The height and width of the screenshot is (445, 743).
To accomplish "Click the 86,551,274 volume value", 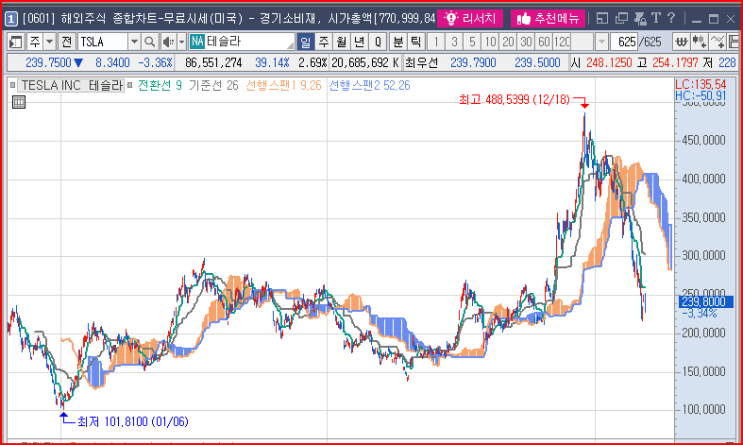I will (213, 63).
